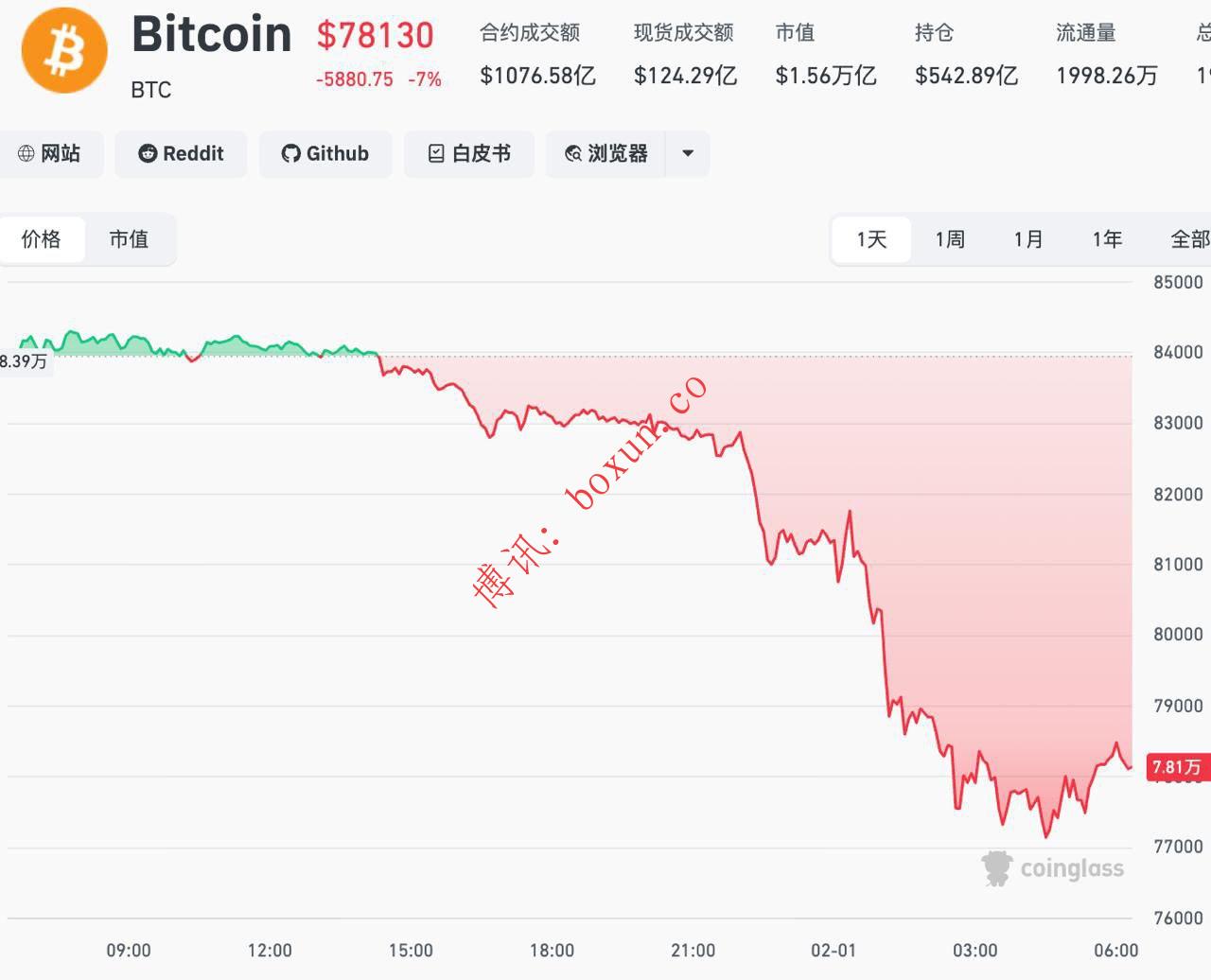Switch chart to 价格 tab

coord(42,239)
